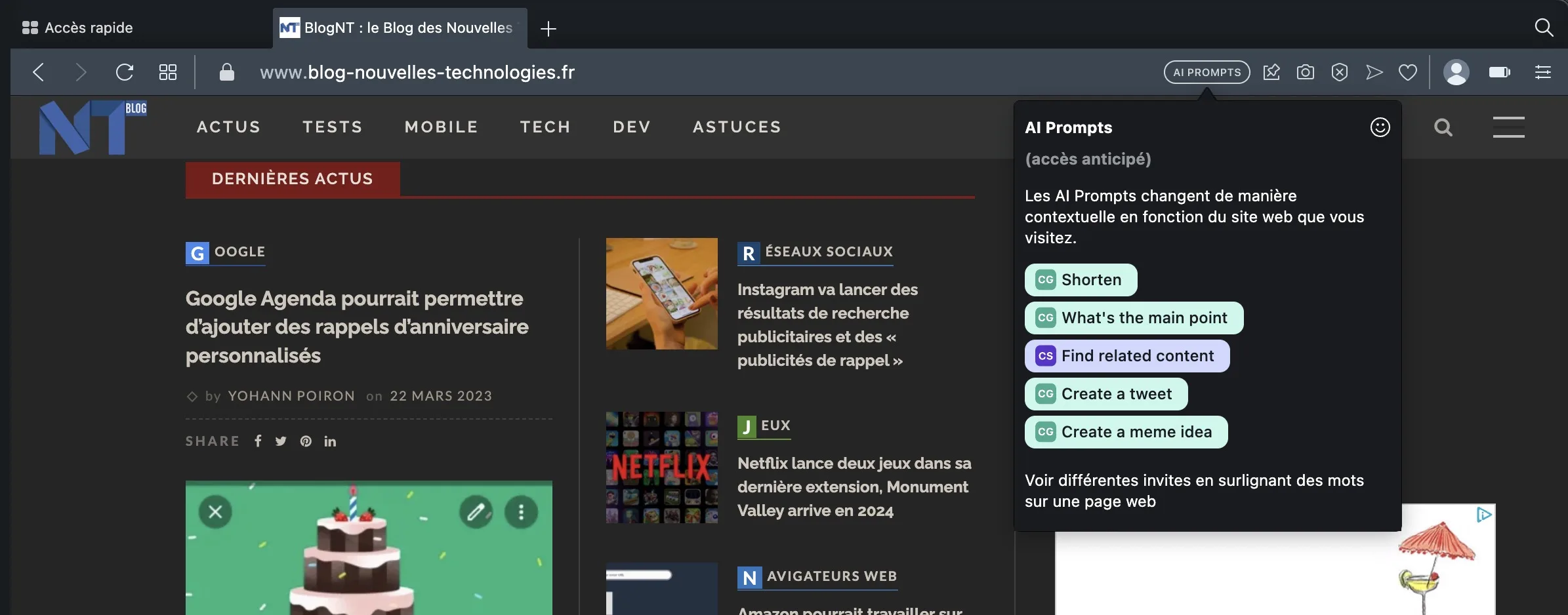This screenshot has height=615, width=1568.
Task: Select the BlogNT tab
Action: click(x=400, y=28)
